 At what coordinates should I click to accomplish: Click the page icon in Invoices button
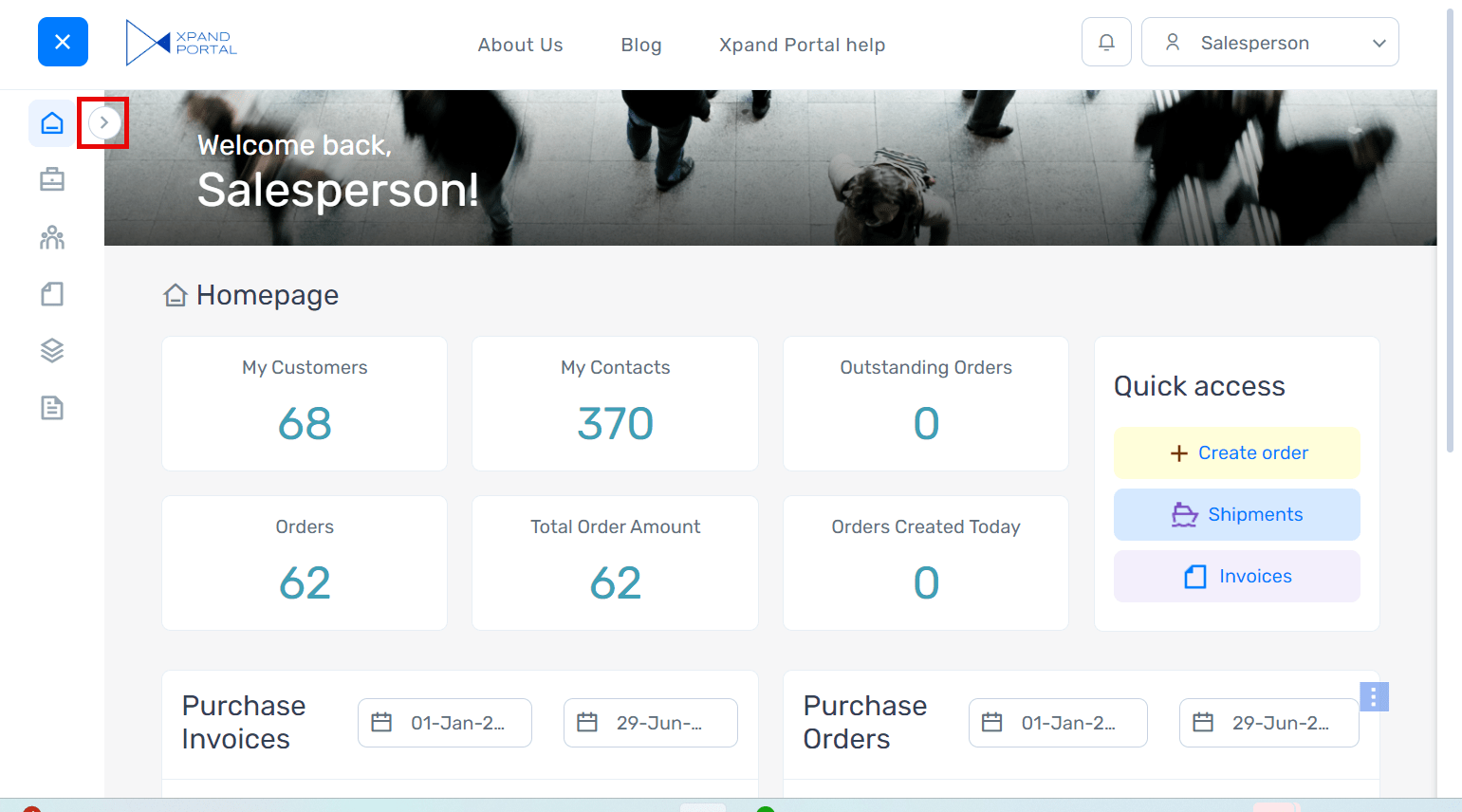pos(1195,577)
